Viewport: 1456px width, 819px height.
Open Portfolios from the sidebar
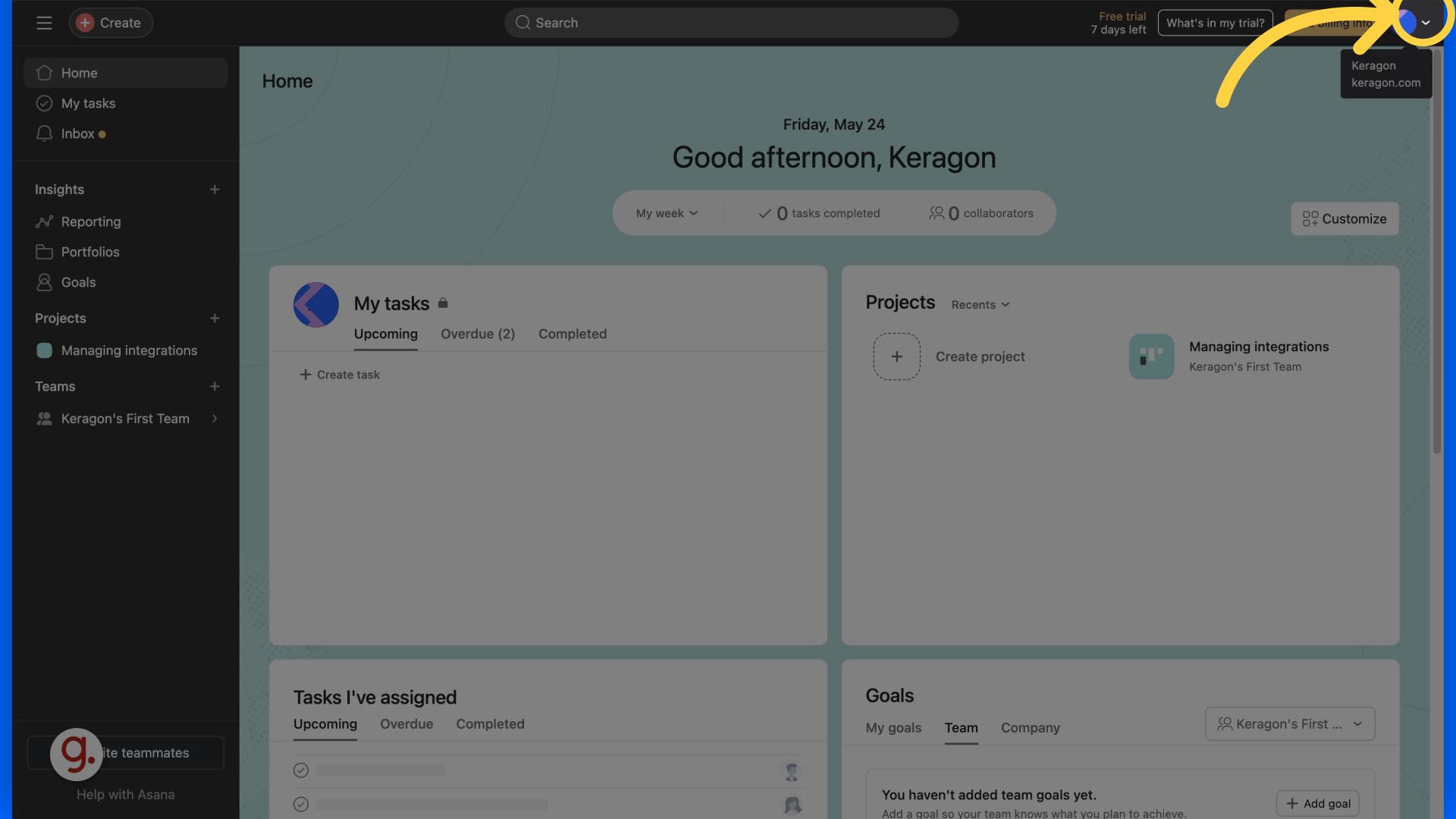click(x=89, y=252)
